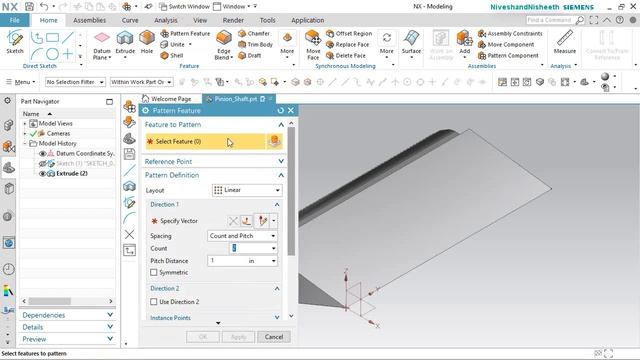Open the Within Work Part Only dropdown
This screenshot has height=360, width=640.
(141, 82)
